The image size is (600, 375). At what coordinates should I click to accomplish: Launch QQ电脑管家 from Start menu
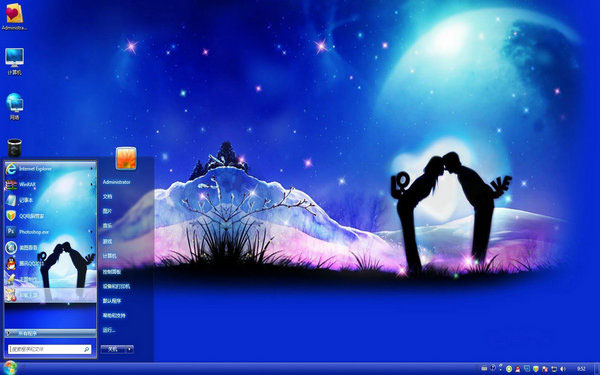click(x=49, y=216)
